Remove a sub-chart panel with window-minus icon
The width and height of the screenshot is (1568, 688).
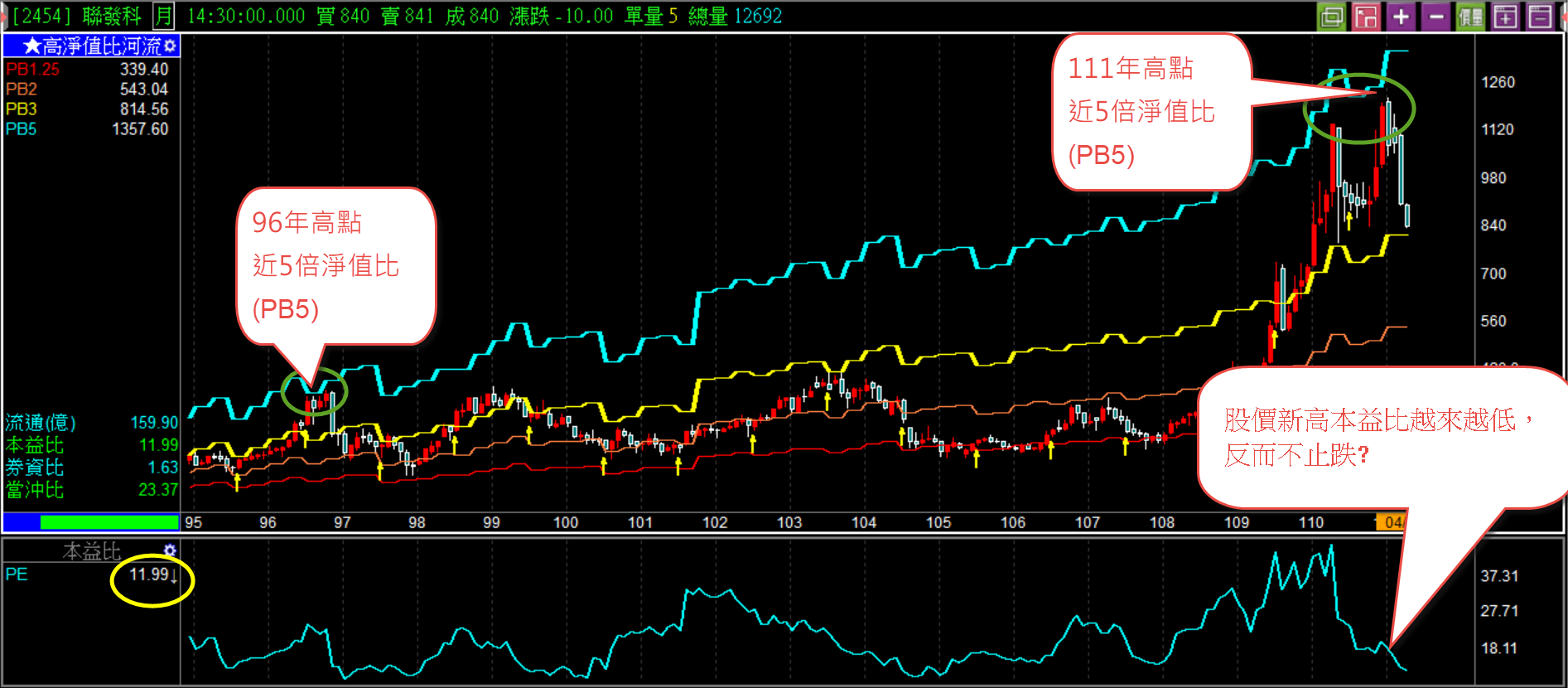(x=1540, y=17)
